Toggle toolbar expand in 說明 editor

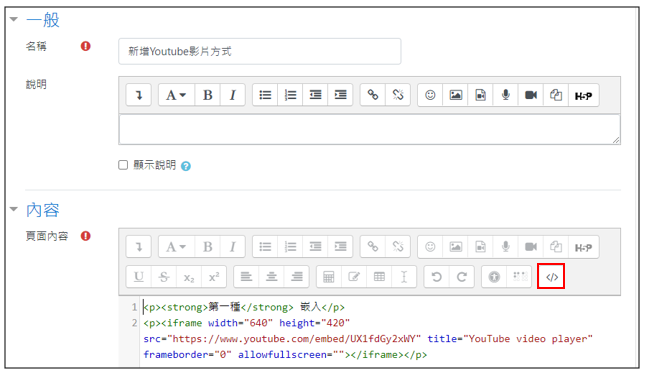pos(139,95)
